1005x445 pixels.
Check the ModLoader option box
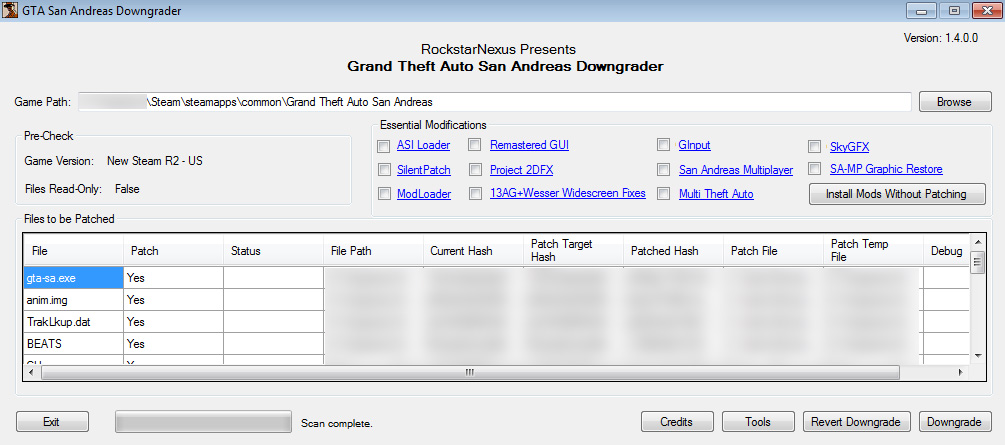(x=384, y=194)
